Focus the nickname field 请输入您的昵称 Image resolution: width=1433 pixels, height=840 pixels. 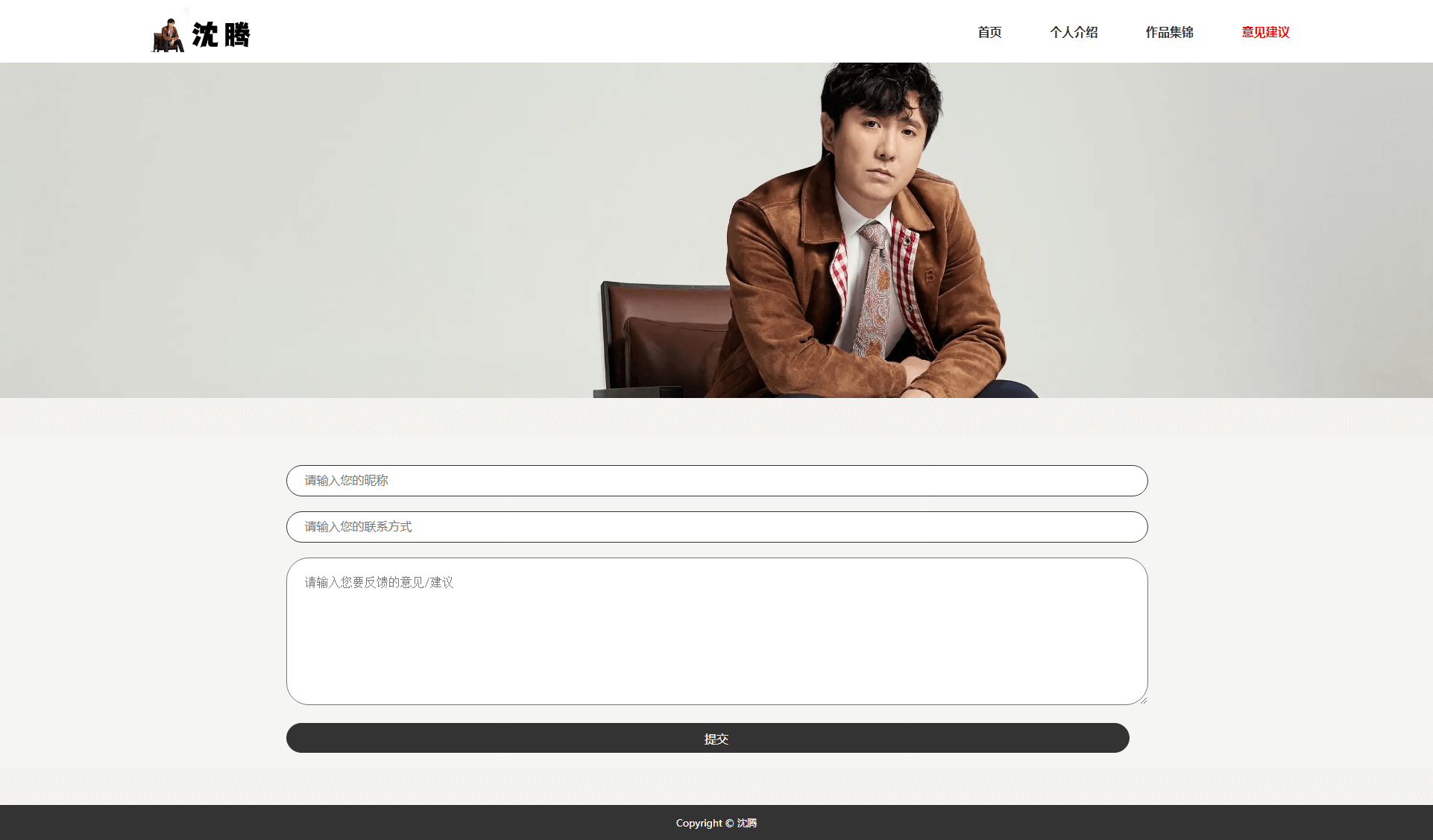(716, 481)
